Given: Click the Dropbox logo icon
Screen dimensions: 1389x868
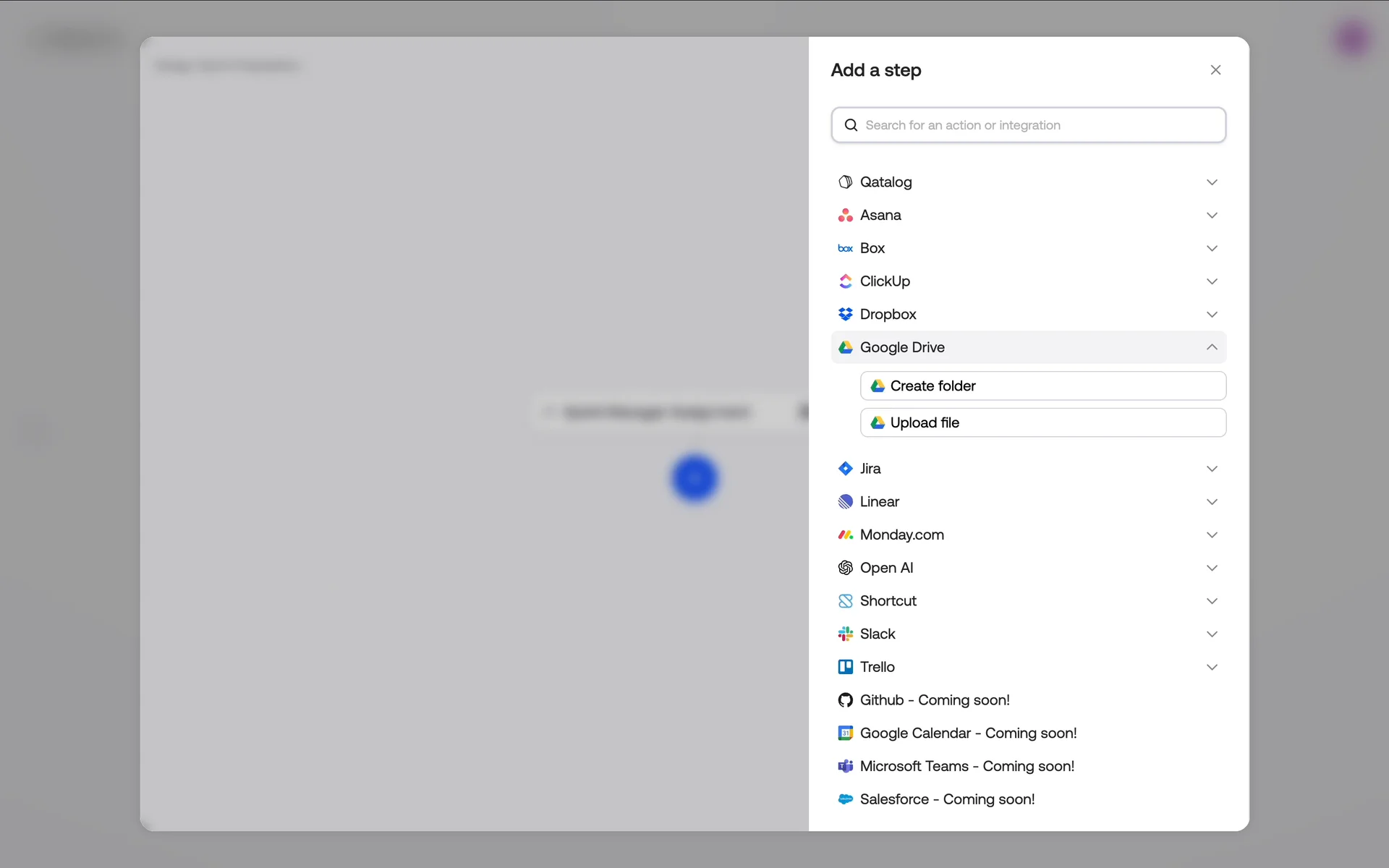Looking at the screenshot, I should (x=845, y=315).
